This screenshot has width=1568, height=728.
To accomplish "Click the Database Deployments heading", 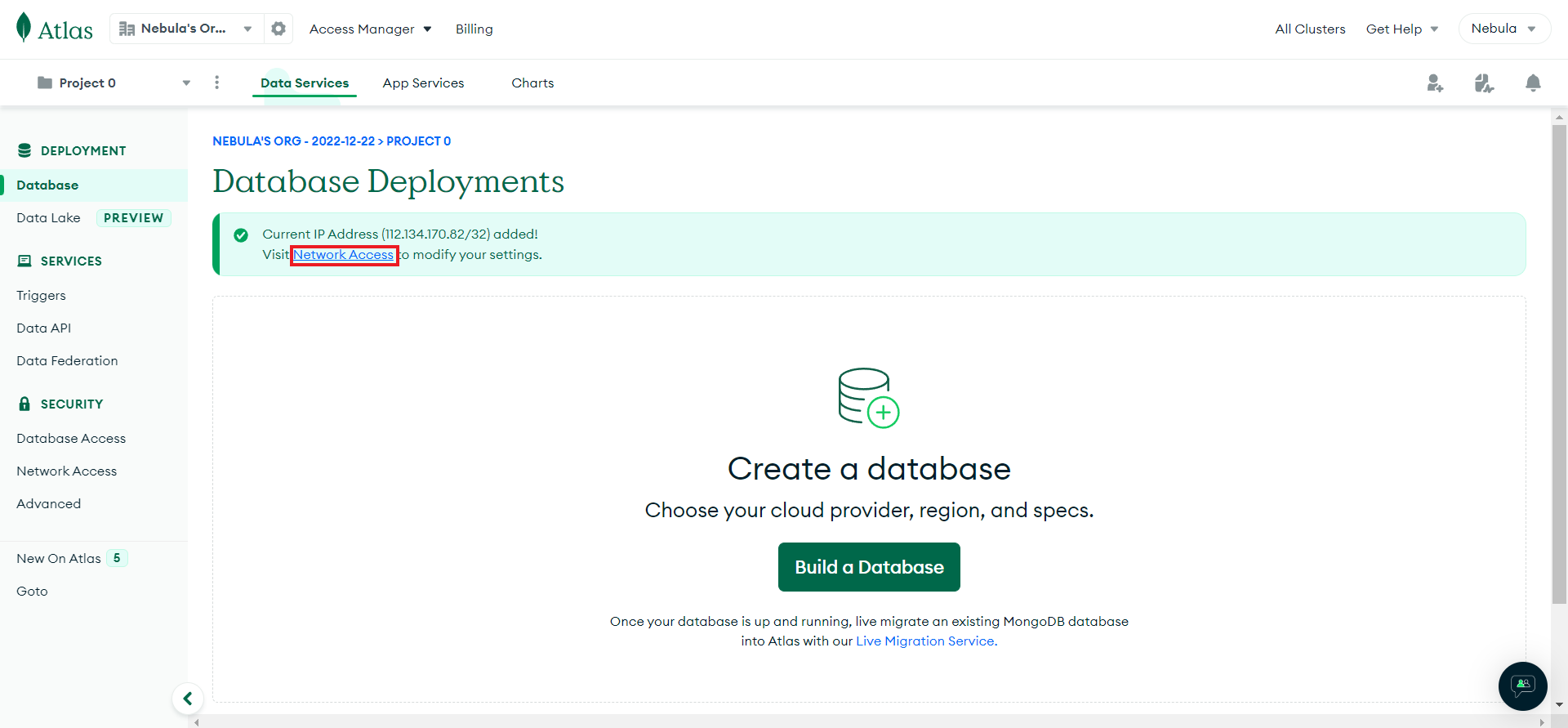I will [388, 181].
